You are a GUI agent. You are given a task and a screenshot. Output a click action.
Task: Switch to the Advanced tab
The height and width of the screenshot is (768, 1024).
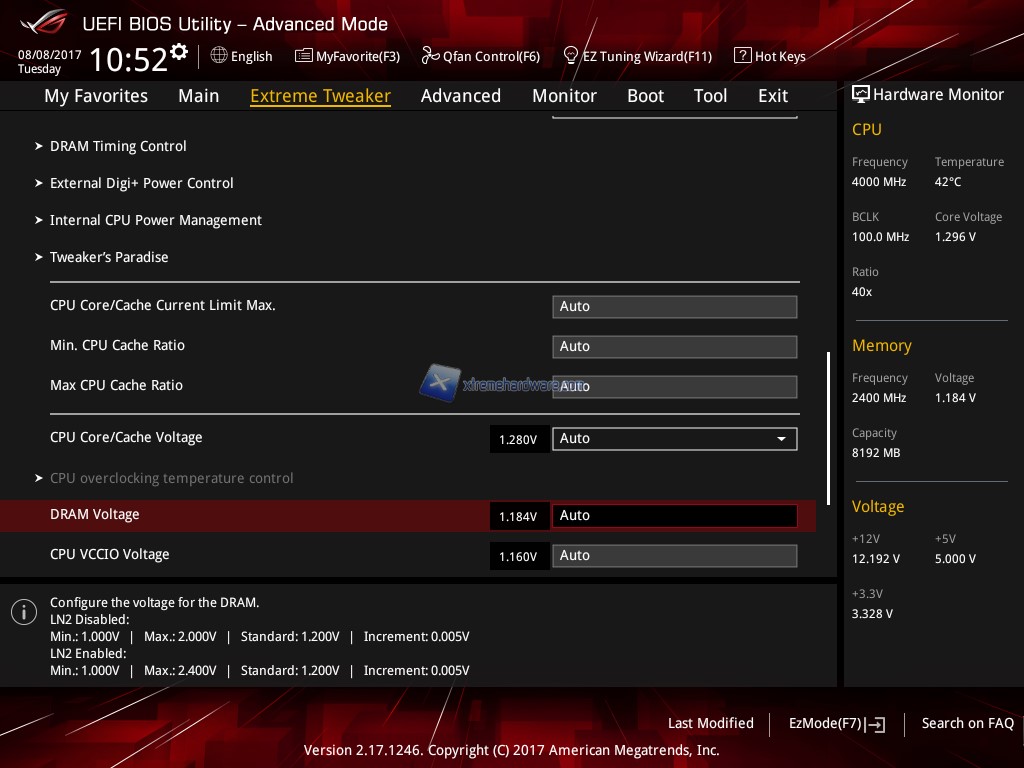pyautogui.click(x=460, y=96)
